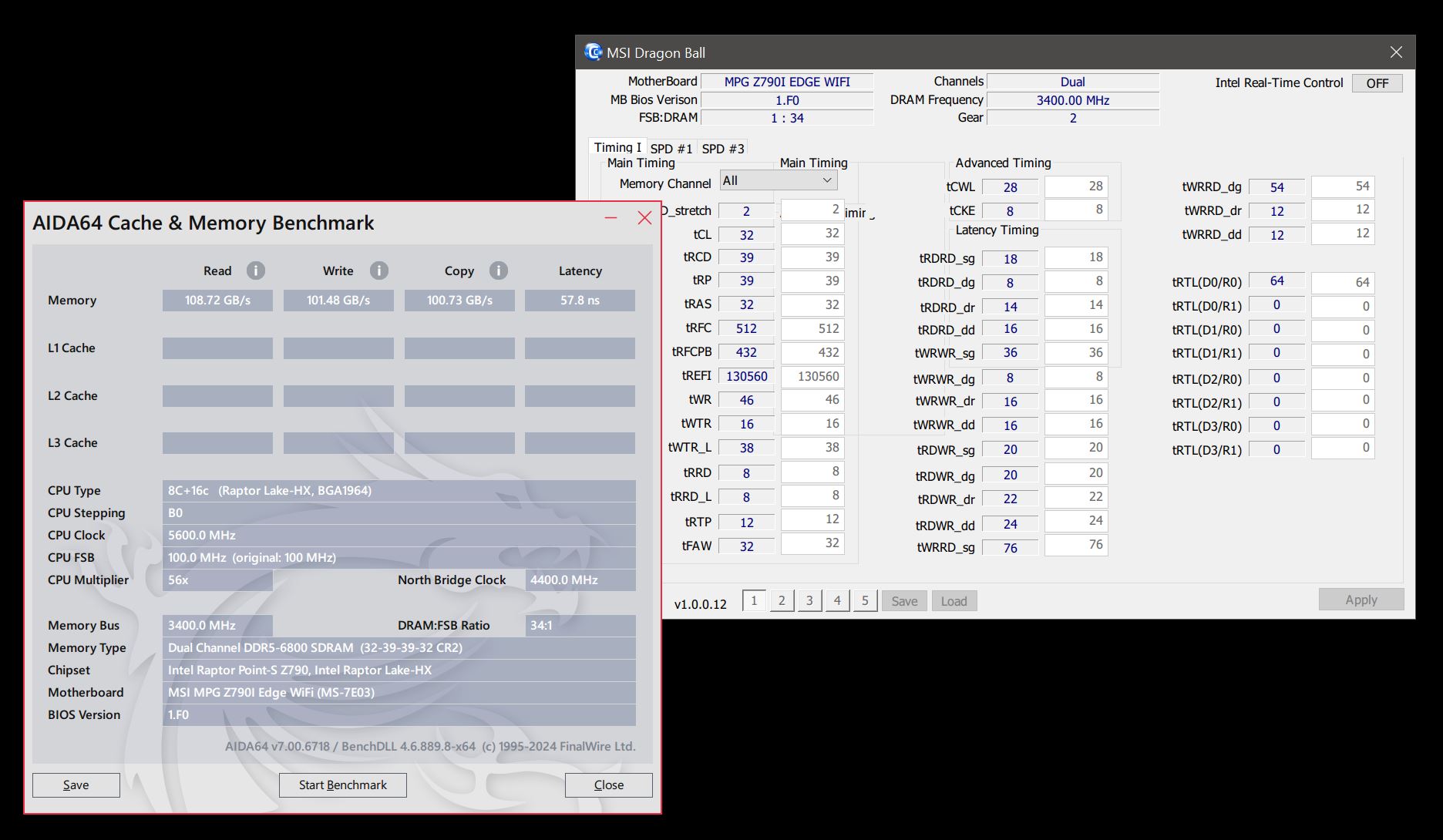1443x840 pixels.
Task: Click the Memory Write value 101.48 GB/s
Action: coord(338,301)
